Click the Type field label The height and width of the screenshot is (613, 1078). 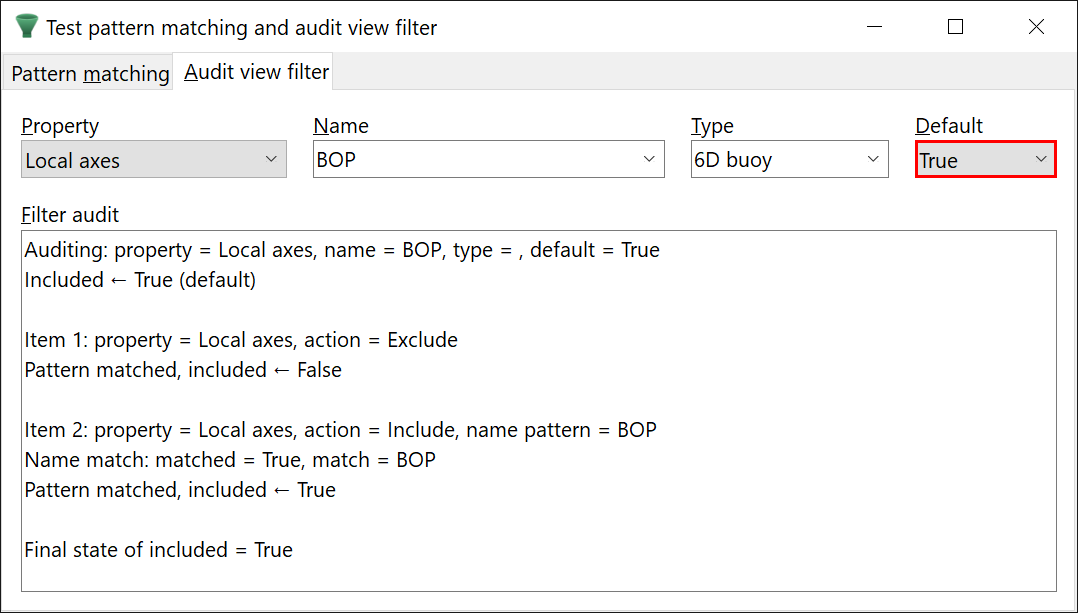pos(712,126)
